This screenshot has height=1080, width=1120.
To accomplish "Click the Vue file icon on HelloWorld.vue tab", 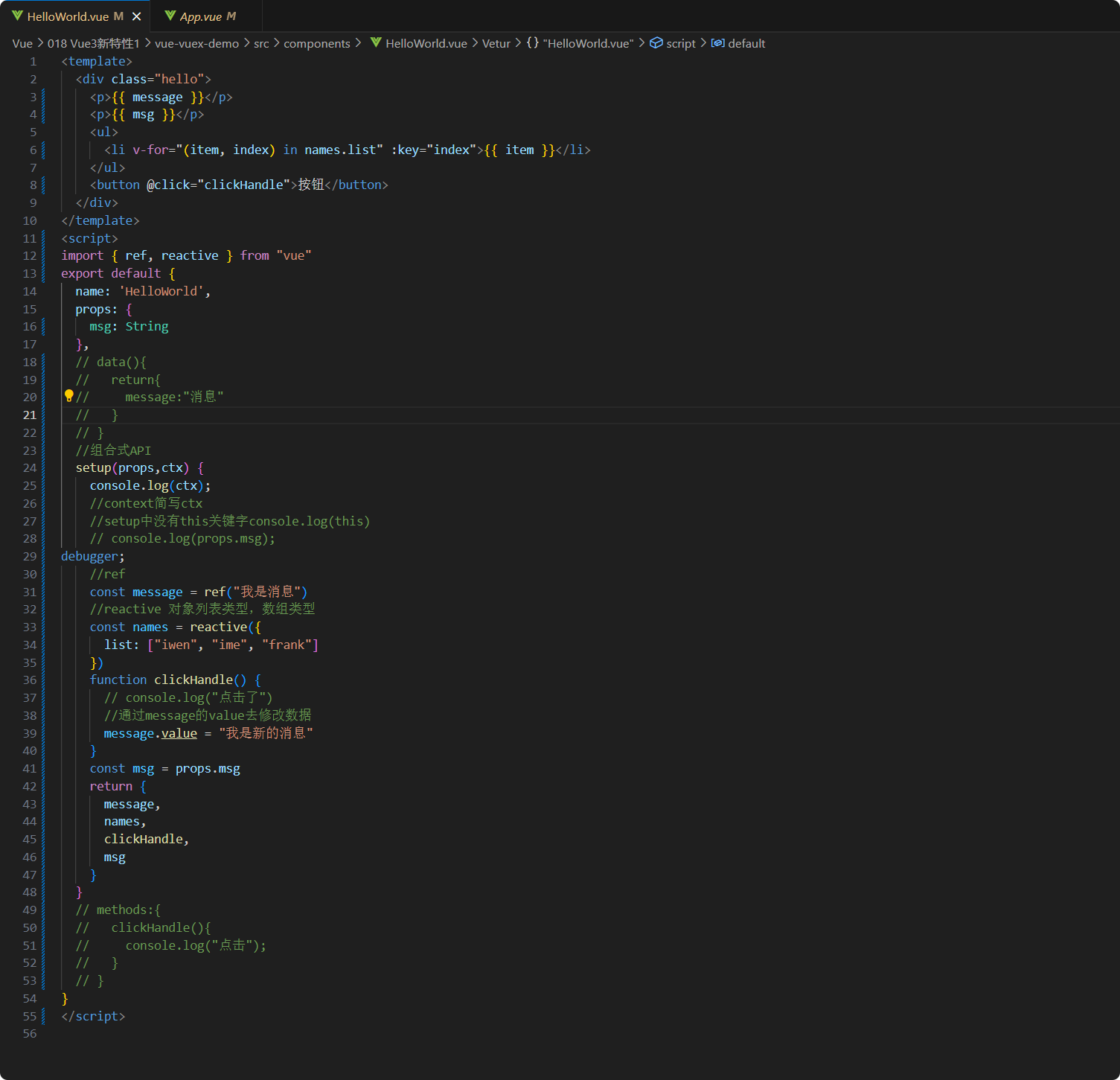I will click(x=17, y=16).
